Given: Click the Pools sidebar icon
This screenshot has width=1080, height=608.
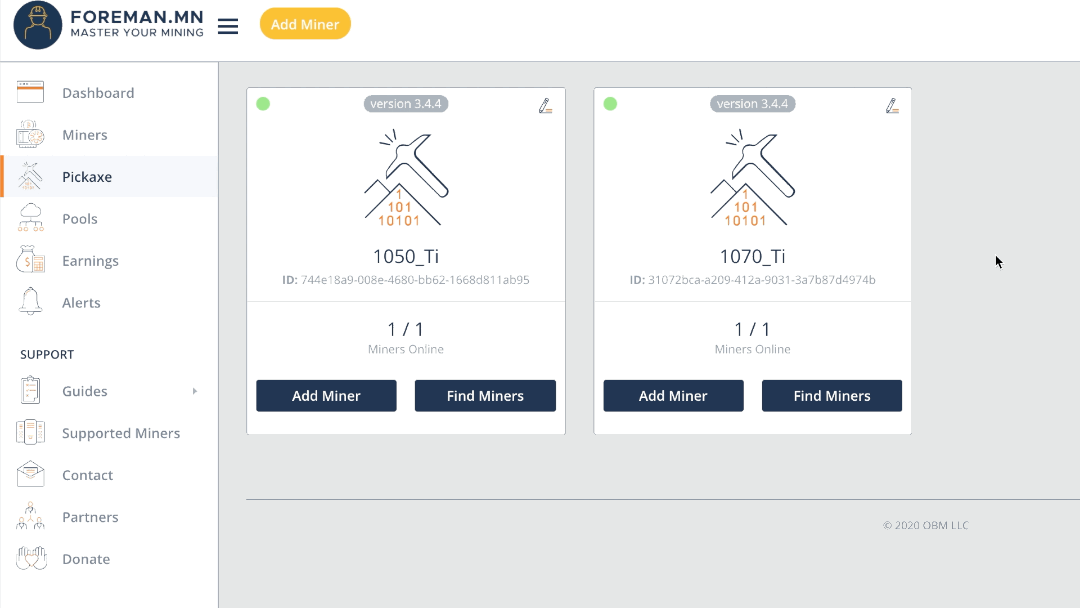Looking at the screenshot, I should pyautogui.click(x=31, y=218).
